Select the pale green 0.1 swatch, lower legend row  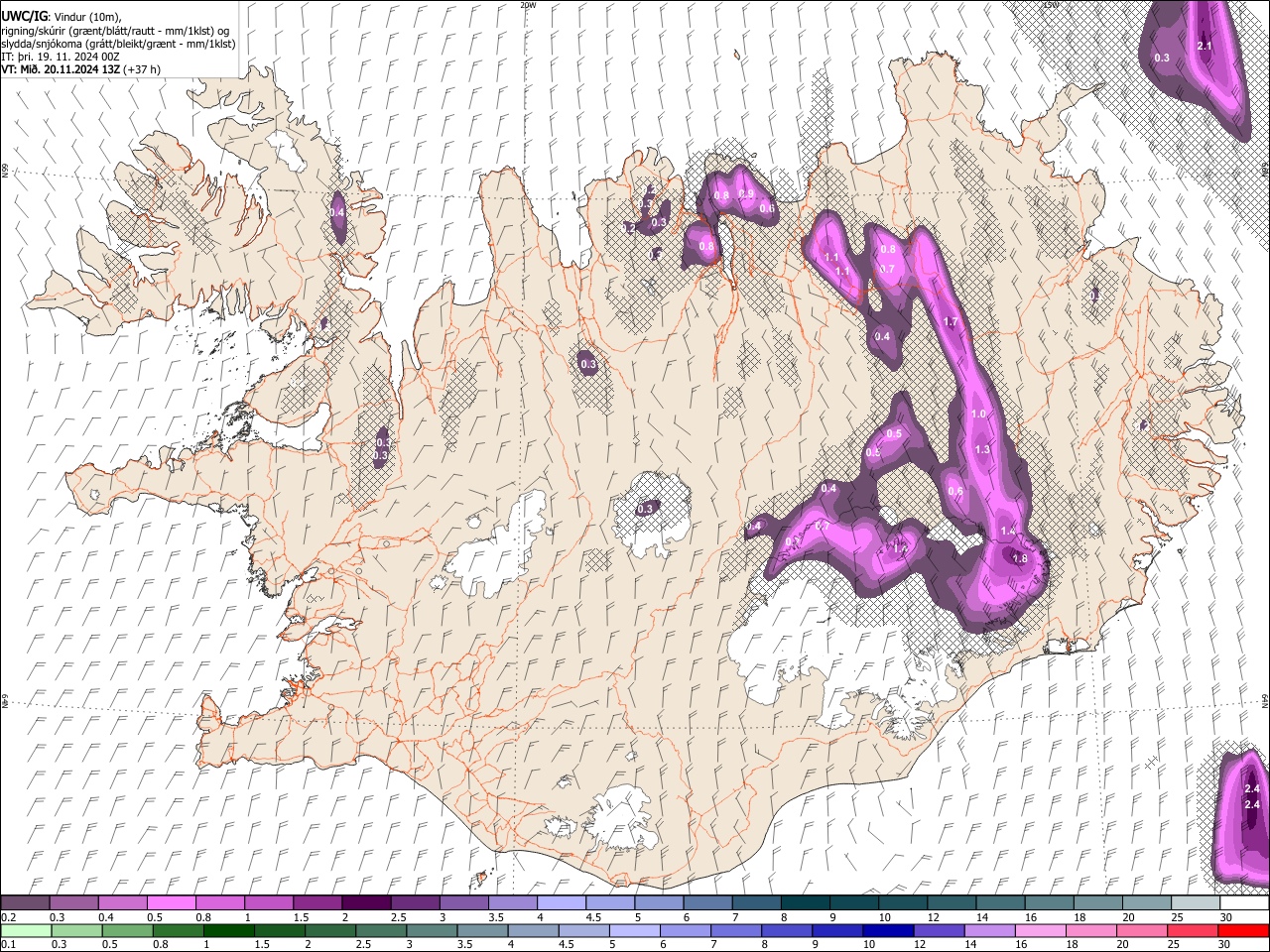point(25,930)
